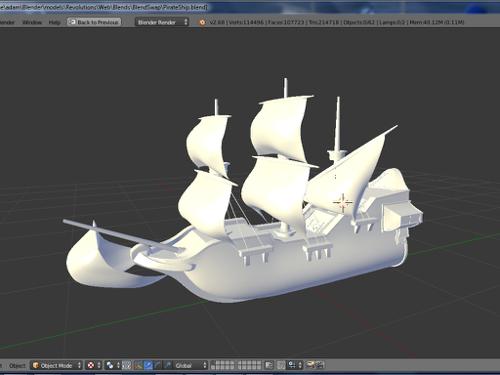Click the Mem:40.12M memory readout
The image size is (500, 375).
(437, 22)
